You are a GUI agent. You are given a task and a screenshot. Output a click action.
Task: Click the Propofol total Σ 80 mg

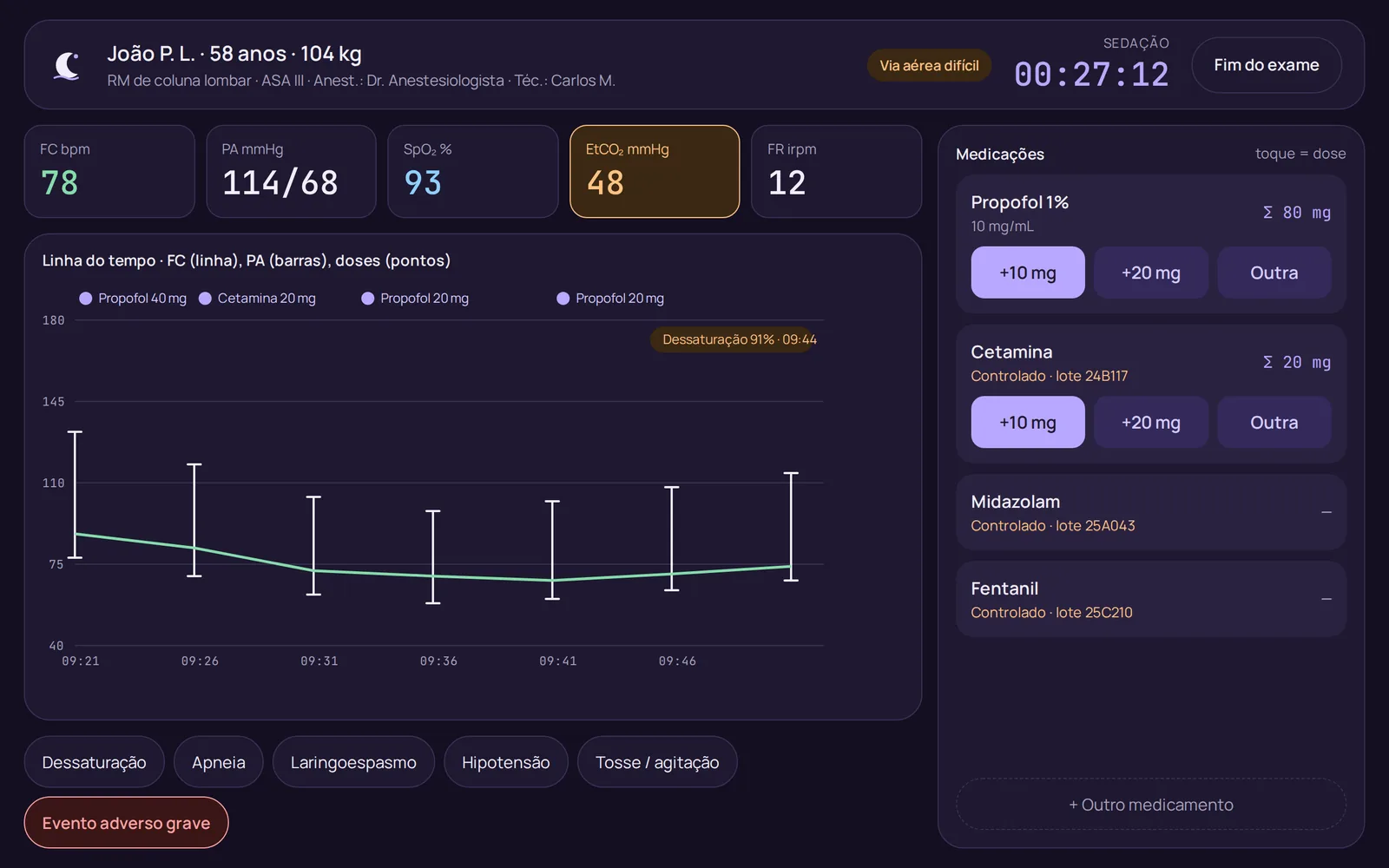coord(1297,213)
